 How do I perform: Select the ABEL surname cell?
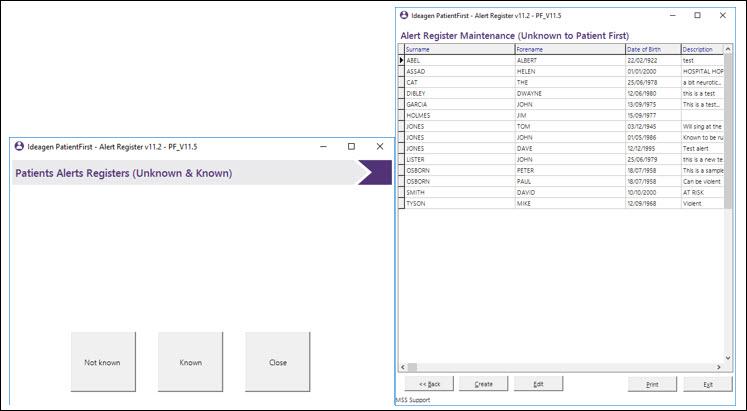tap(460, 60)
